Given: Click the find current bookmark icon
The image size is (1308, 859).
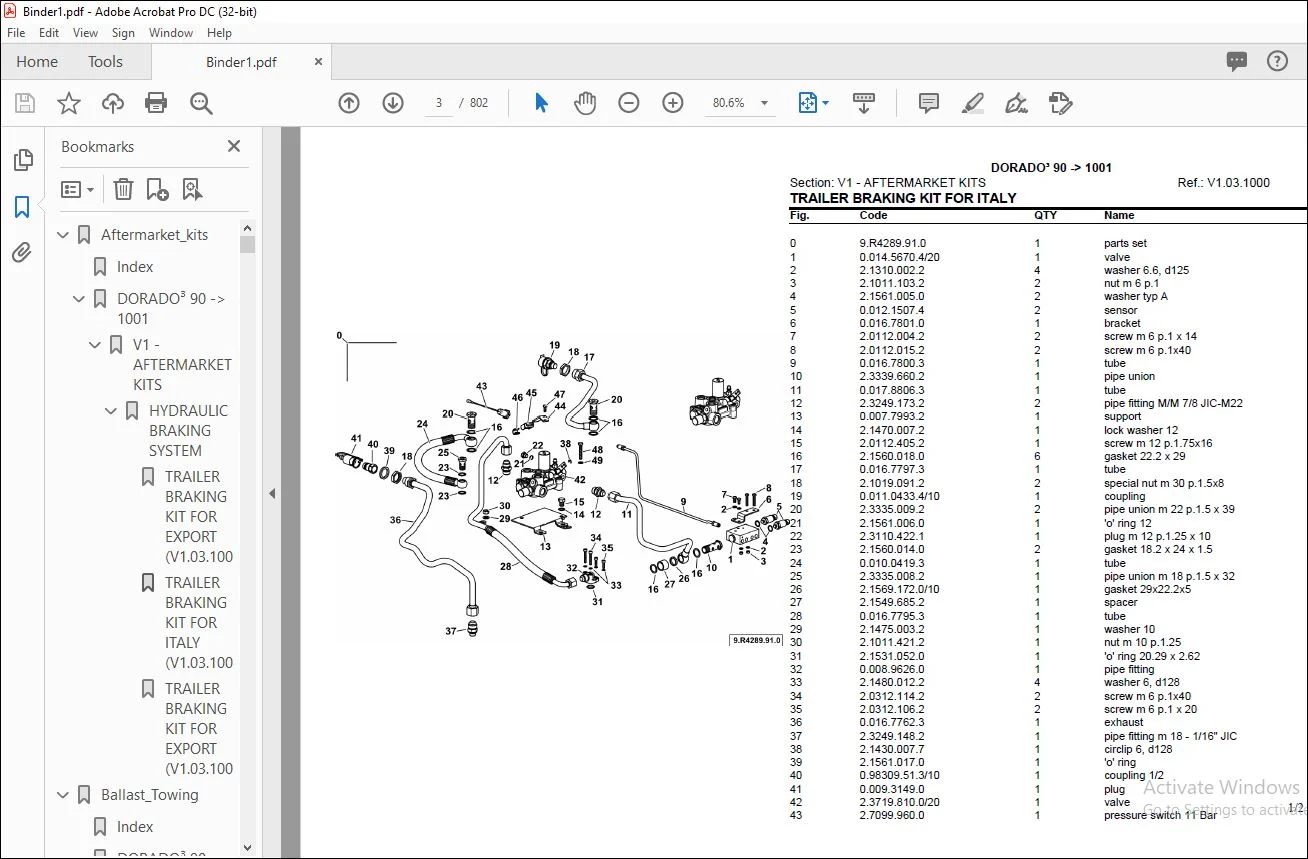Looking at the screenshot, I should click(192, 189).
